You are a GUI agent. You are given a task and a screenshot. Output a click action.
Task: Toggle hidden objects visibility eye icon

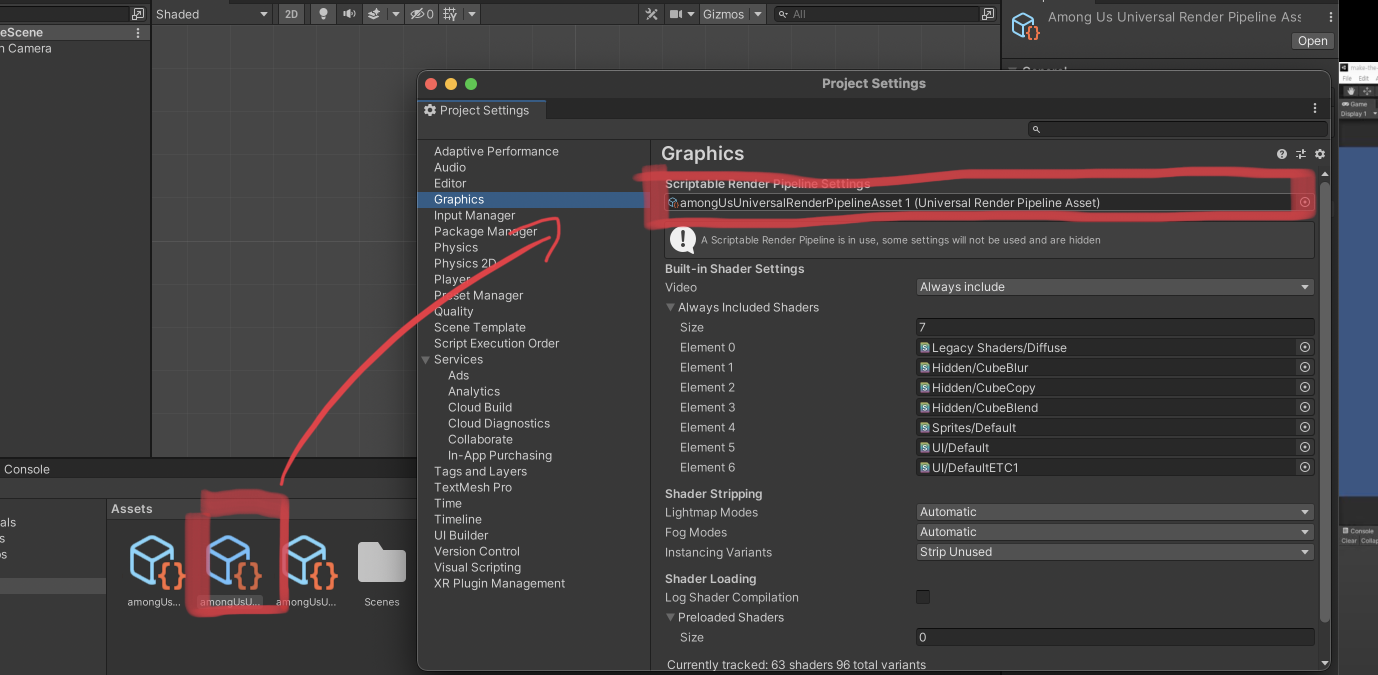coord(421,14)
